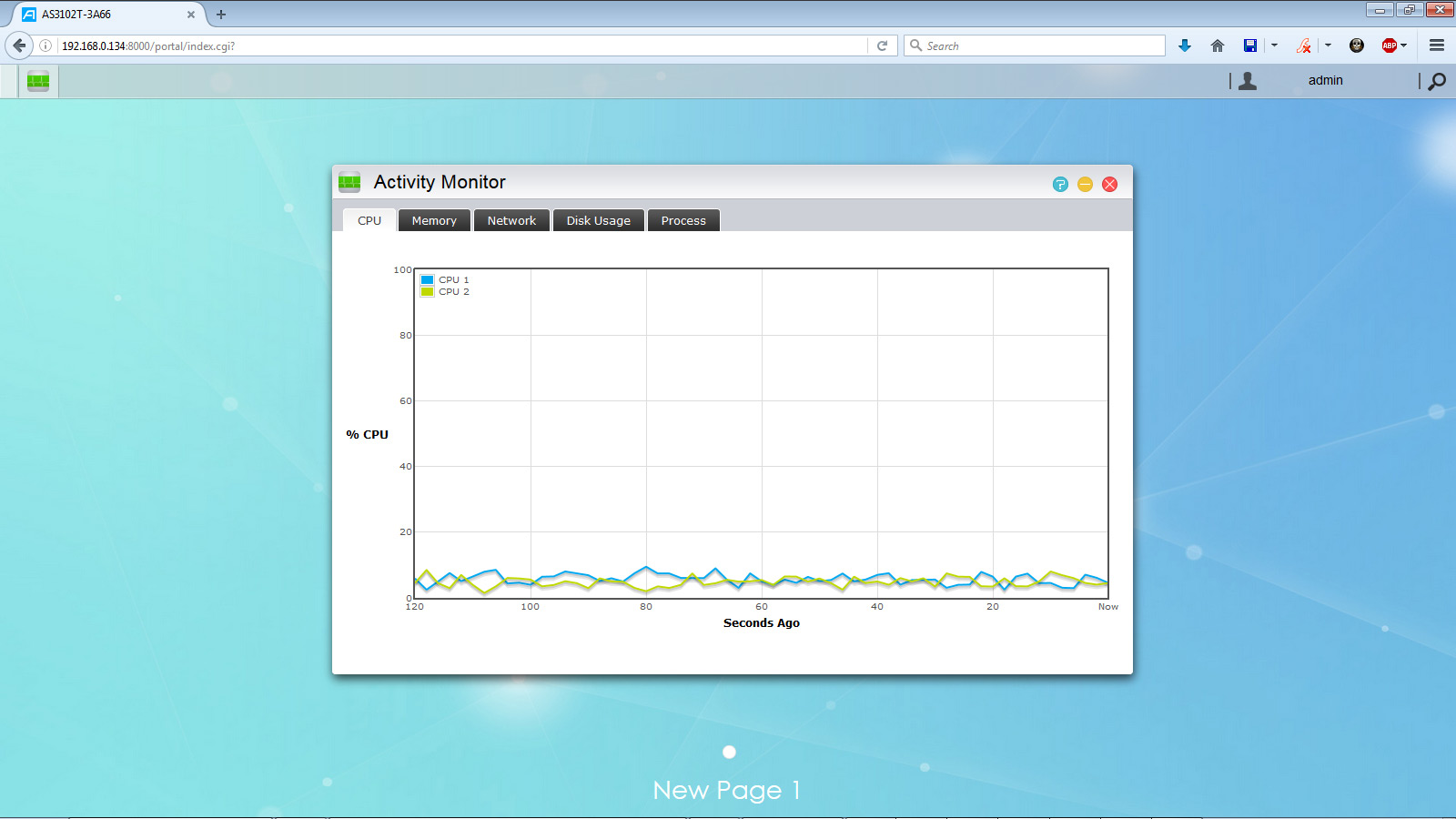Open the Adblock Plus ABP icon

1389,45
